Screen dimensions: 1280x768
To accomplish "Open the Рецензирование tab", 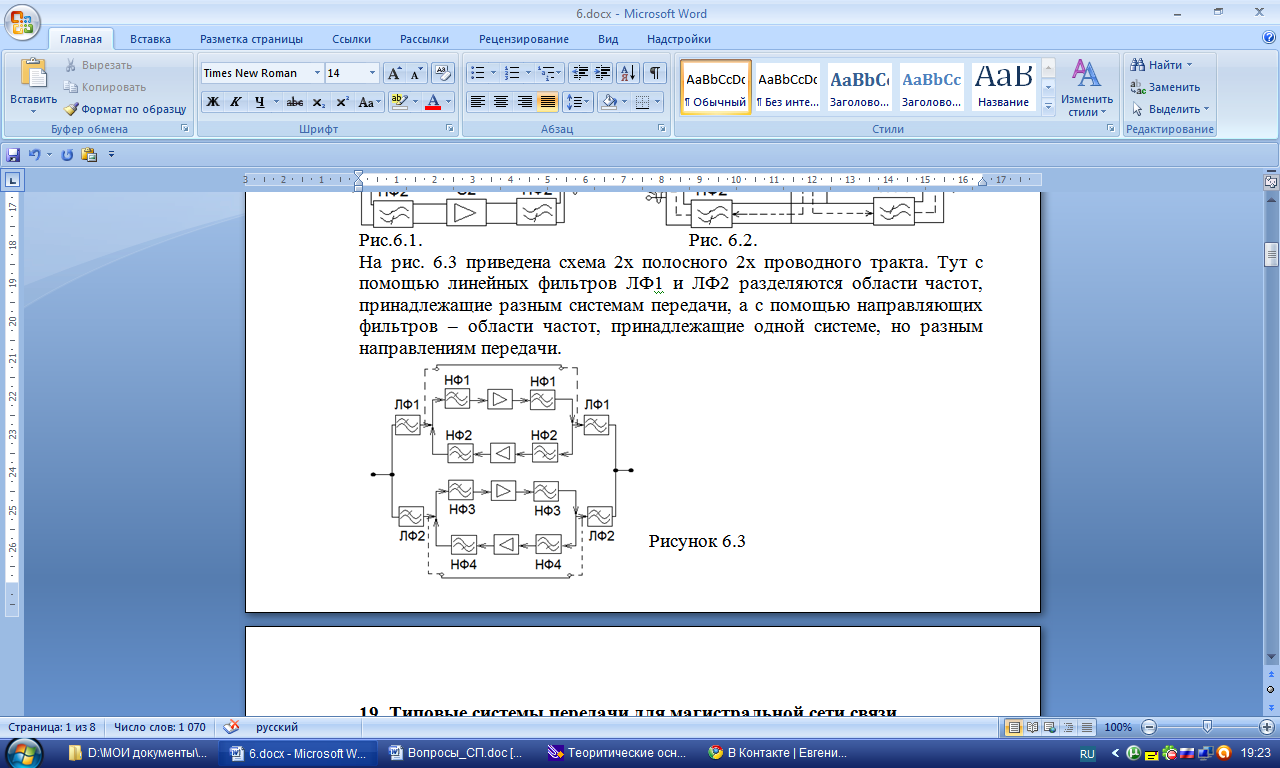I will coord(524,39).
